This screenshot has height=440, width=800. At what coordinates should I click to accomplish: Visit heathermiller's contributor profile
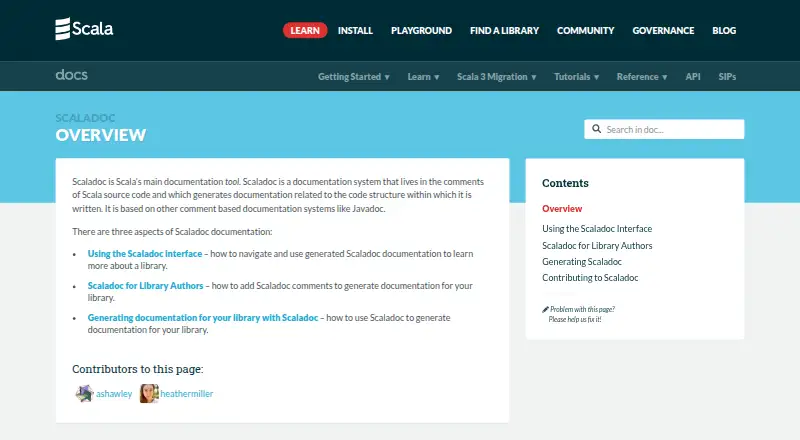coord(187,394)
